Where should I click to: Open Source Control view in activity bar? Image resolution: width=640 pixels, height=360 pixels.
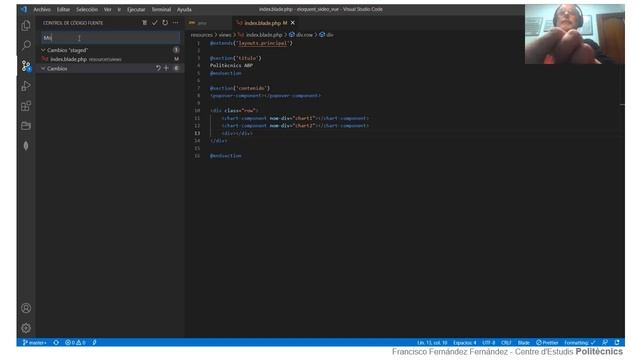coord(26,66)
